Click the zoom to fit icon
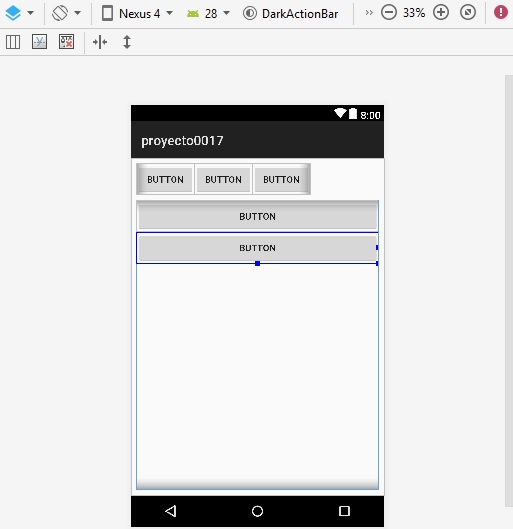 (x=468, y=13)
